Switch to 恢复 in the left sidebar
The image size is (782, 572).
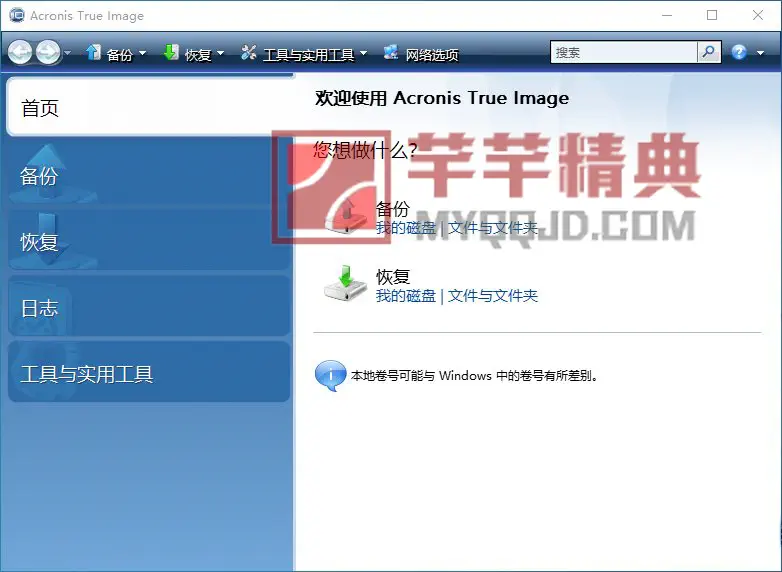tap(148, 242)
